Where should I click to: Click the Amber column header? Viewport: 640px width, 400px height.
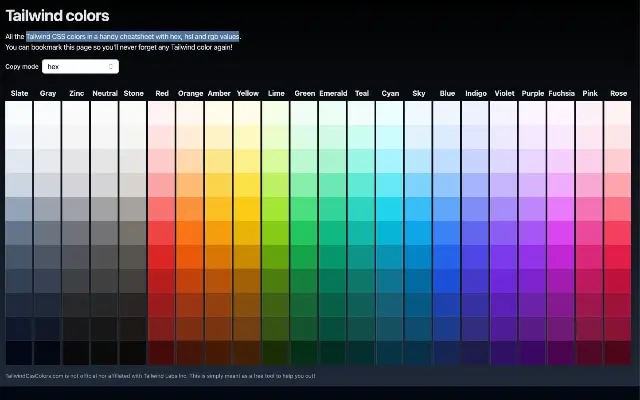(x=219, y=93)
